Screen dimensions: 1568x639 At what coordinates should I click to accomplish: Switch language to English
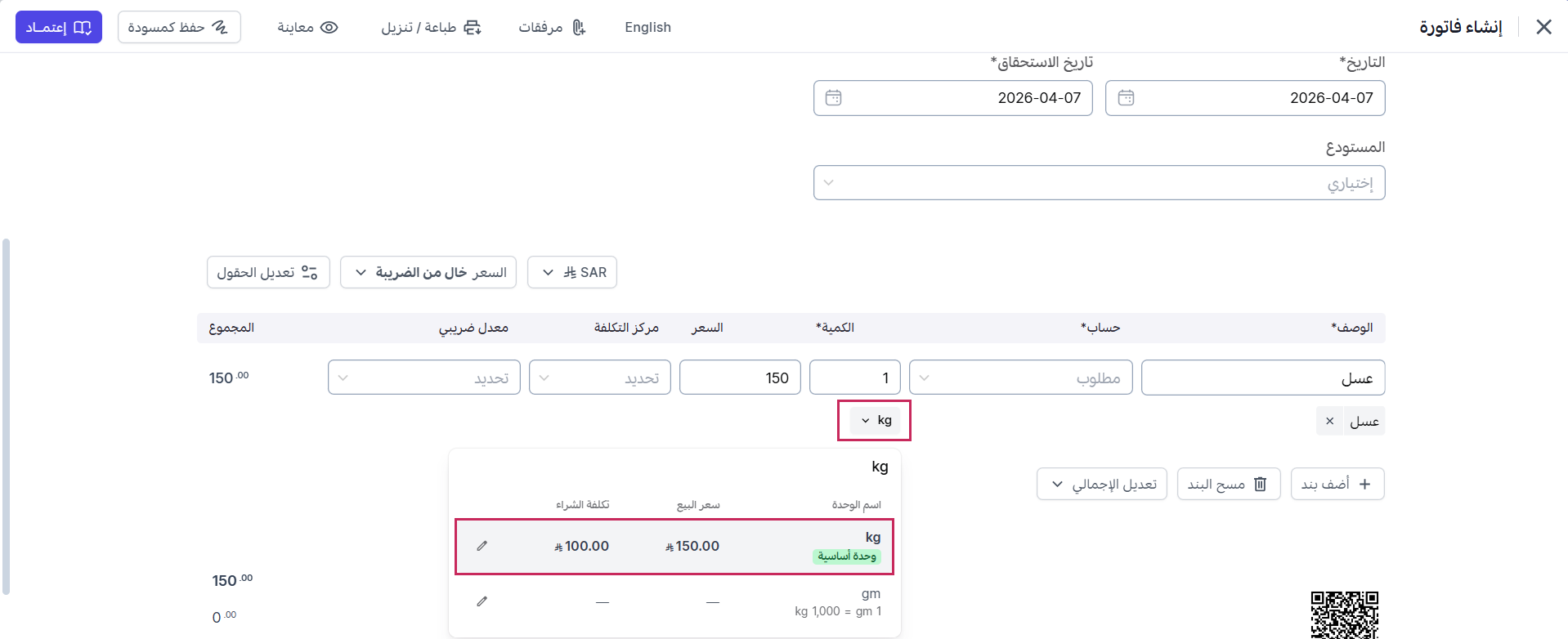[x=647, y=27]
